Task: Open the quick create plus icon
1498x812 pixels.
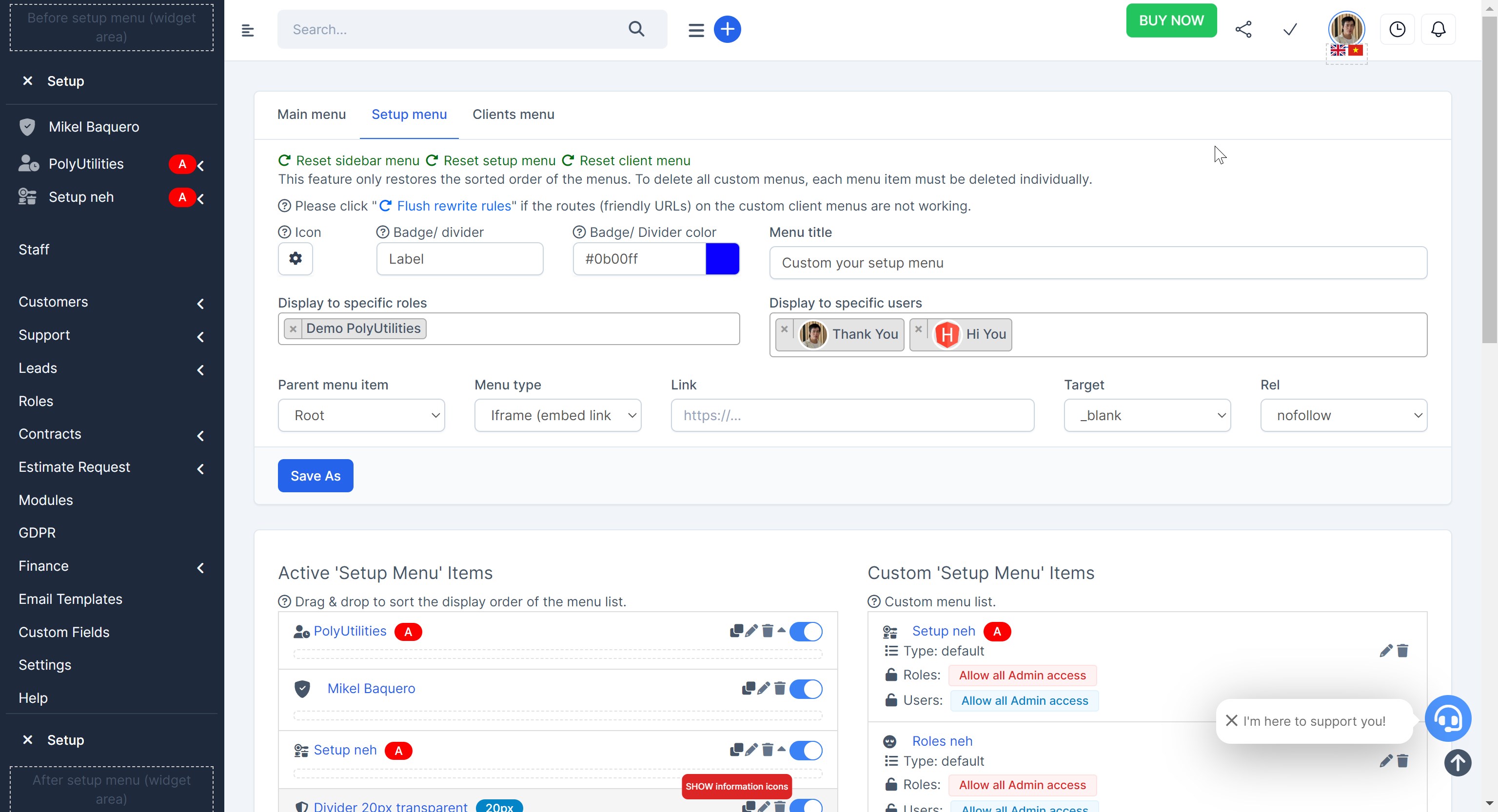Action: click(728, 29)
